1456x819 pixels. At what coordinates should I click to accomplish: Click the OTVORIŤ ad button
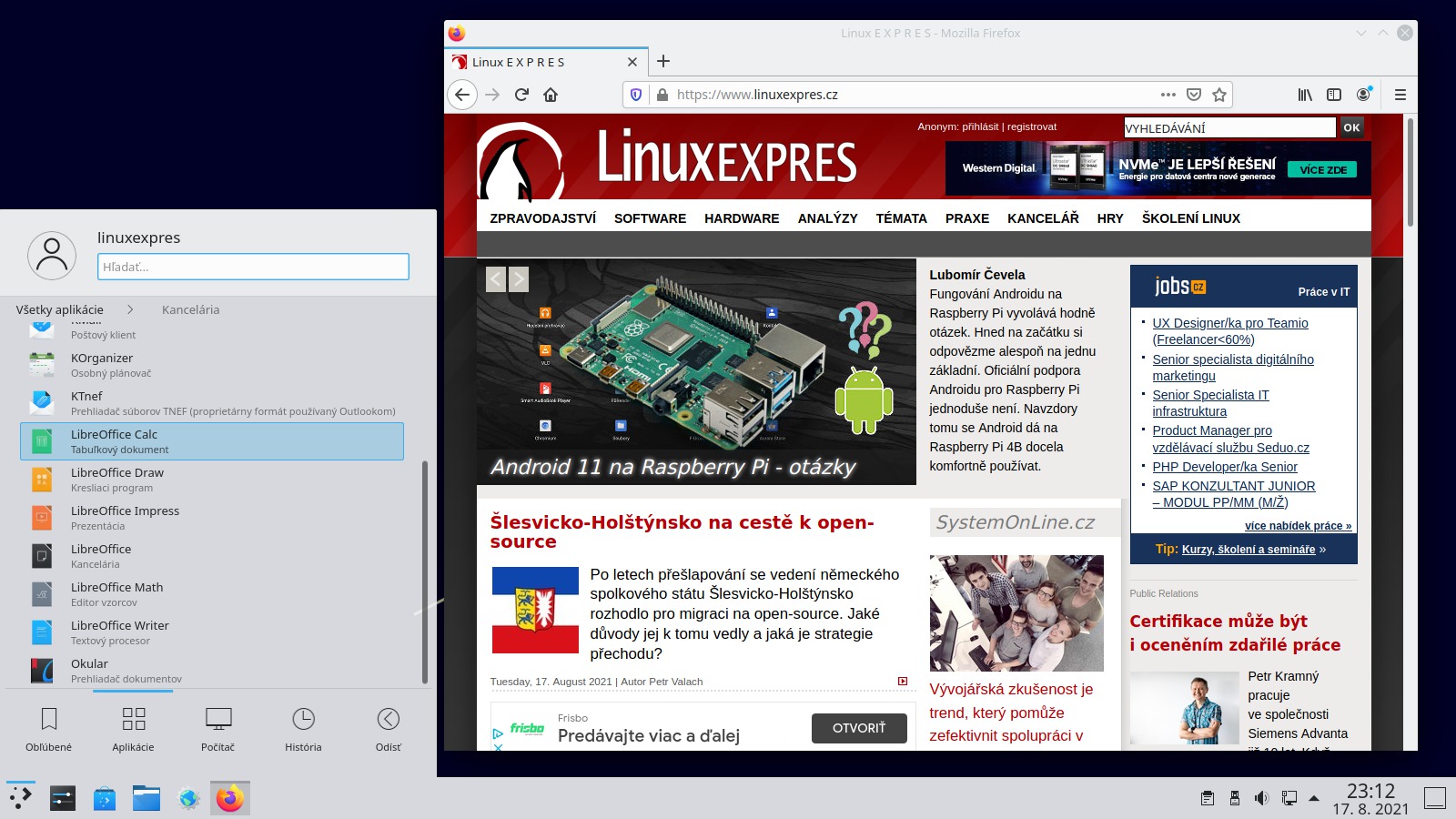(x=859, y=728)
